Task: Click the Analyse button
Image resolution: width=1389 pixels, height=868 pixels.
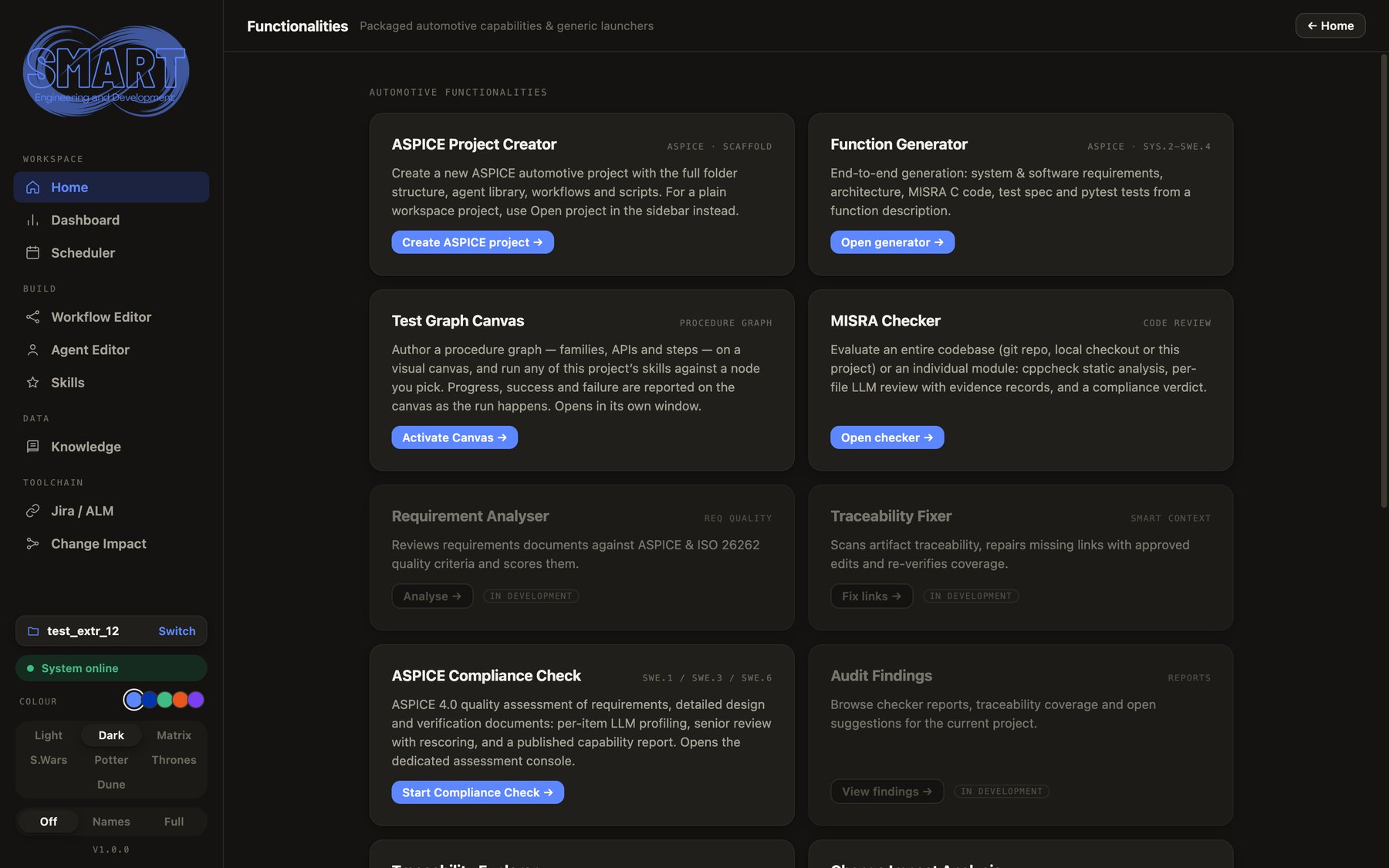Action: coord(432,596)
